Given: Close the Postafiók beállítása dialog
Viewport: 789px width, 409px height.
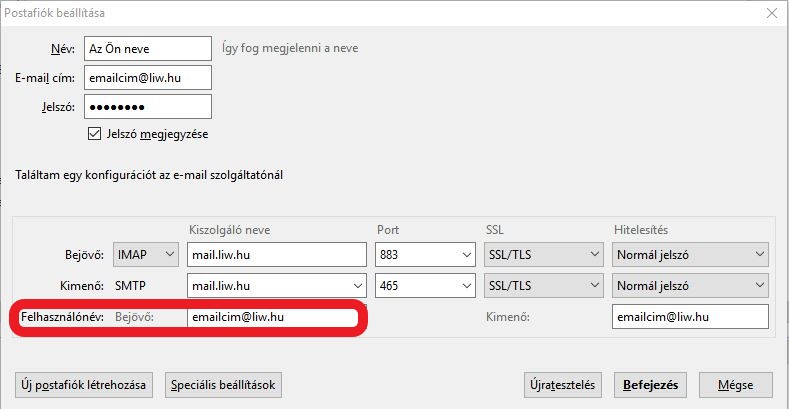Looking at the screenshot, I should click(x=771, y=13).
